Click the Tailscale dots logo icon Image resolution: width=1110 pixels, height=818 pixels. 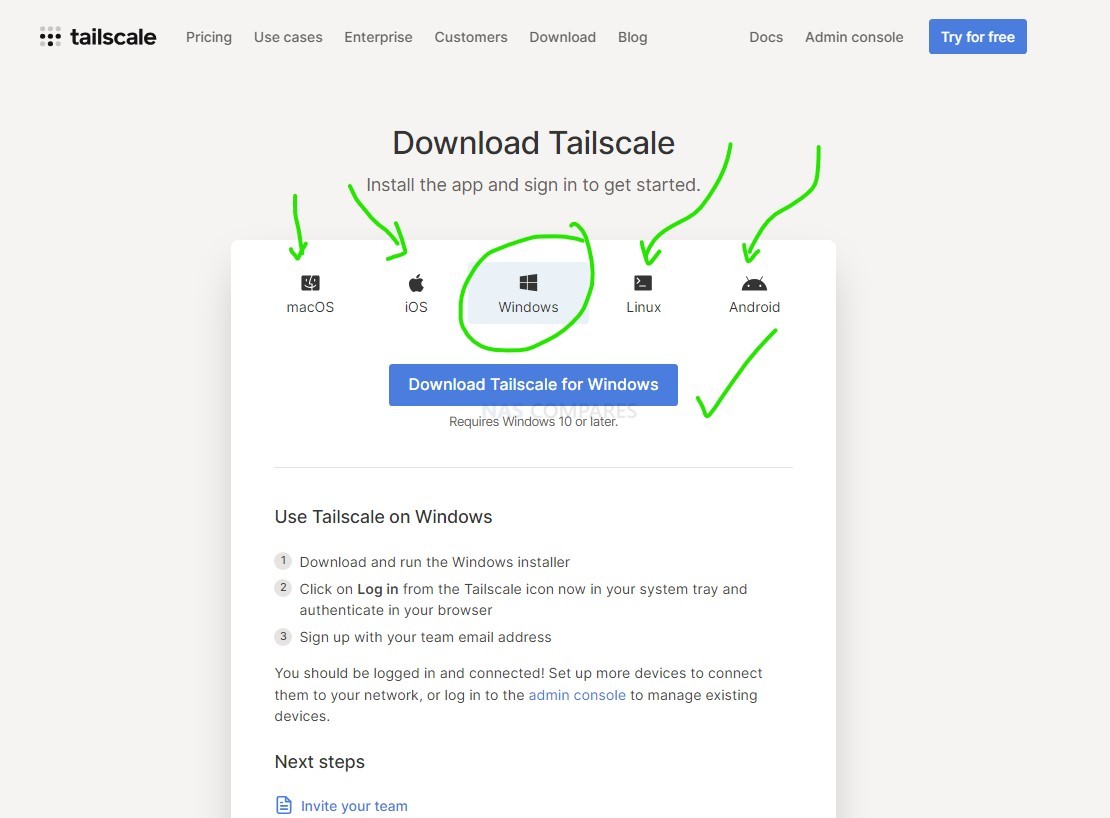50,37
